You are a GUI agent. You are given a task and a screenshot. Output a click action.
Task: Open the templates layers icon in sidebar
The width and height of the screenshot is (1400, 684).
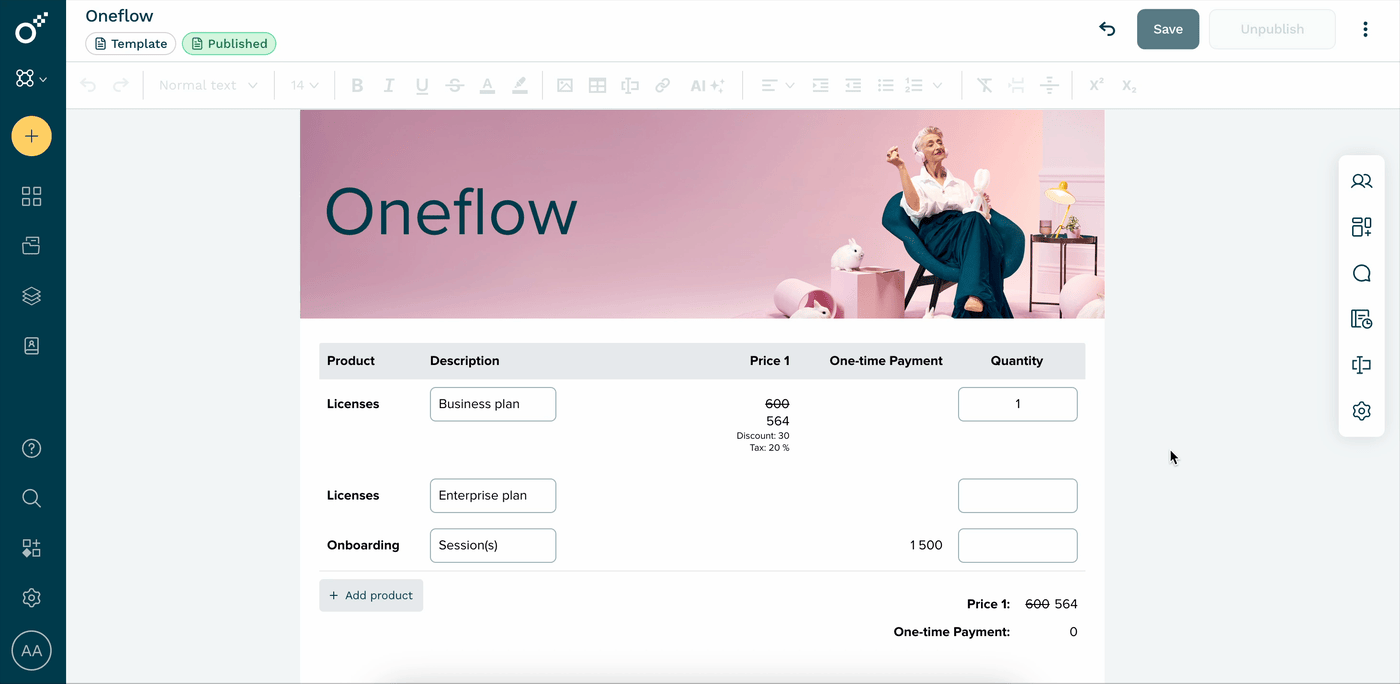point(31,296)
